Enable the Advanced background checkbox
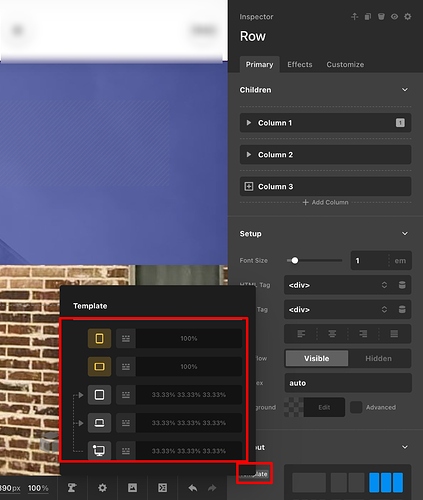The width and height of the screenshot is (423, 500). click(356, 407)
